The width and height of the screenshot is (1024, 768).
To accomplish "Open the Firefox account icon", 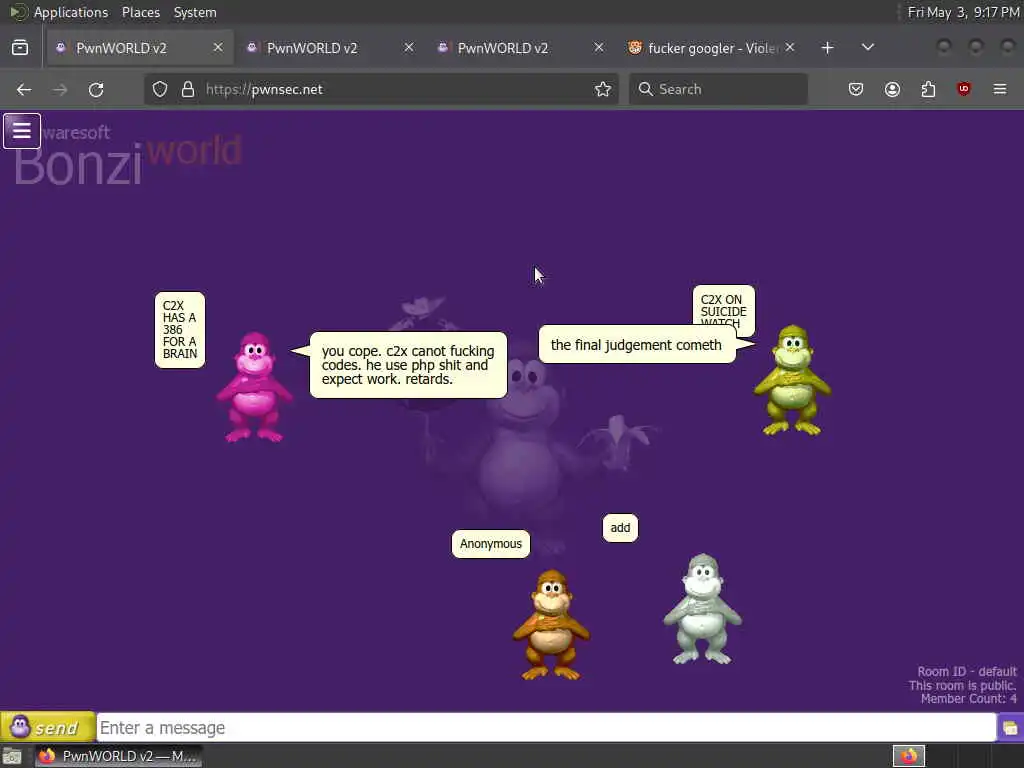I will pyautogui.click(x=892, y=89).
